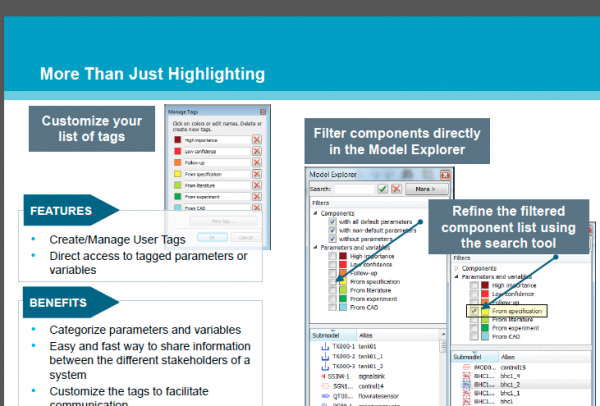The height and width of the screenshot is (406, 600).
Task: Toggle 'with all default parameters' checkbox
Action: 333,222
